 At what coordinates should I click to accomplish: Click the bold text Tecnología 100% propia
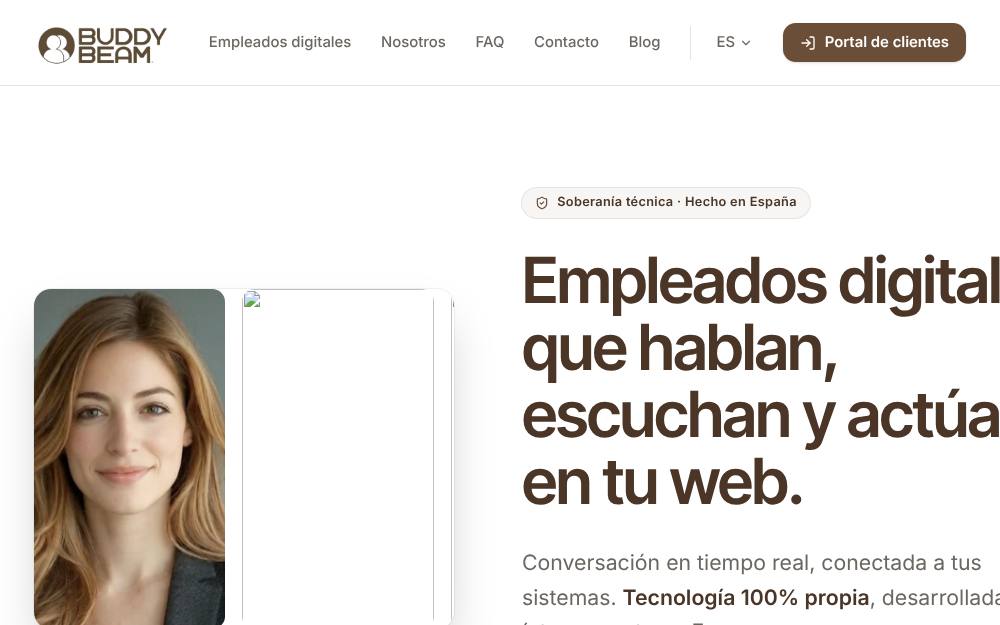pyautogui.click(x=746, y=598)
